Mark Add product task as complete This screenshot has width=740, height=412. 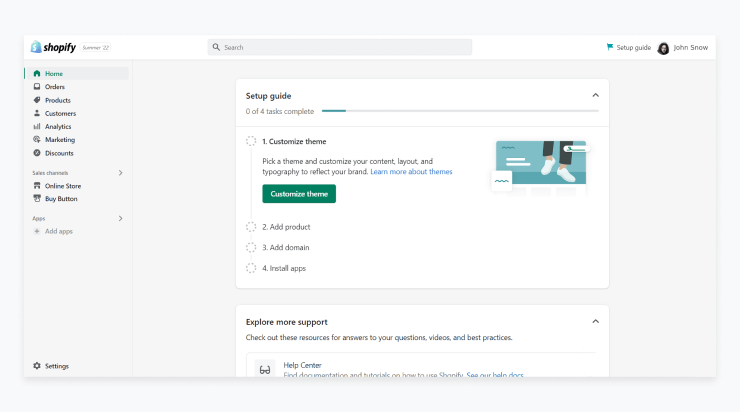click(251, 227)
